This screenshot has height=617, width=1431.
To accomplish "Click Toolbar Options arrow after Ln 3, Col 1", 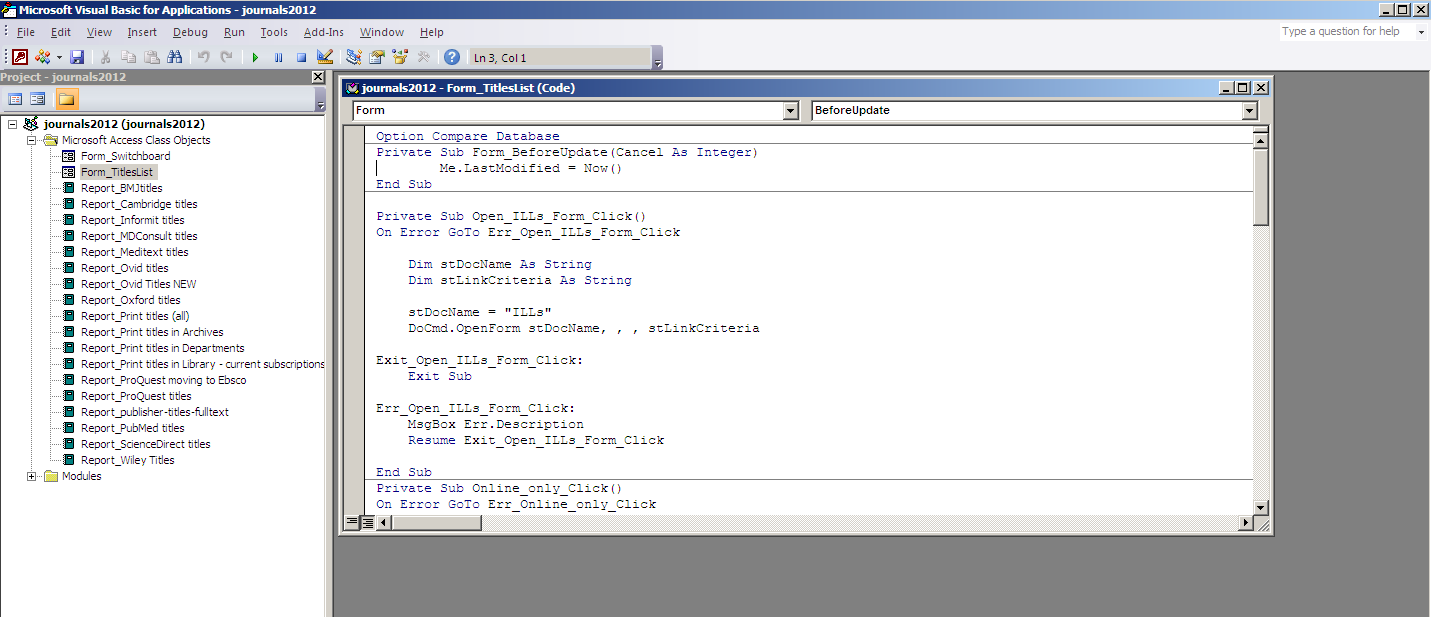I will click(x=657, y=59).
